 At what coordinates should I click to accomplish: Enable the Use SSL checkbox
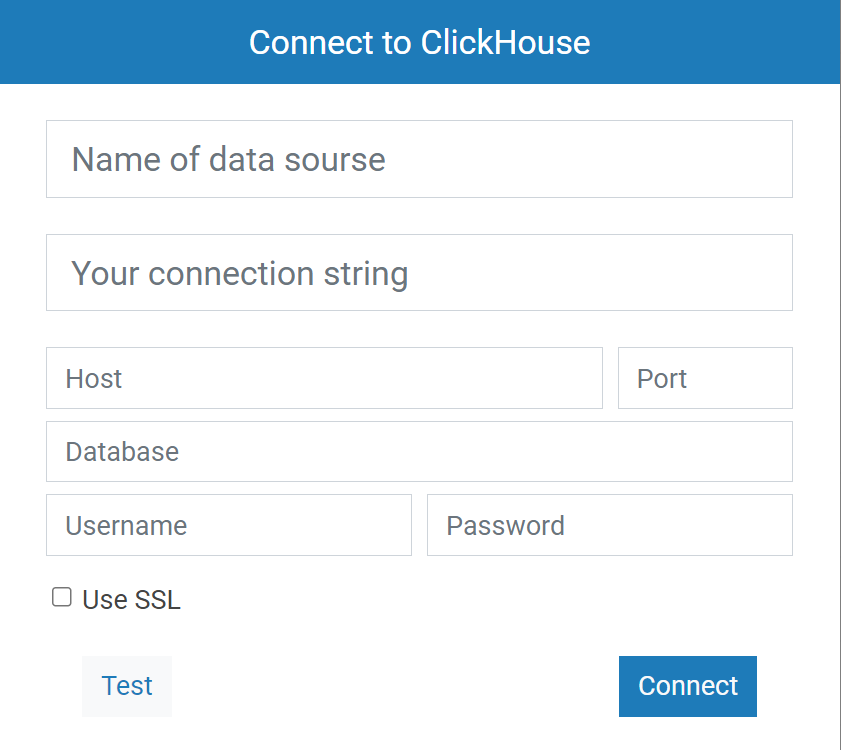[x=62, y=598]
